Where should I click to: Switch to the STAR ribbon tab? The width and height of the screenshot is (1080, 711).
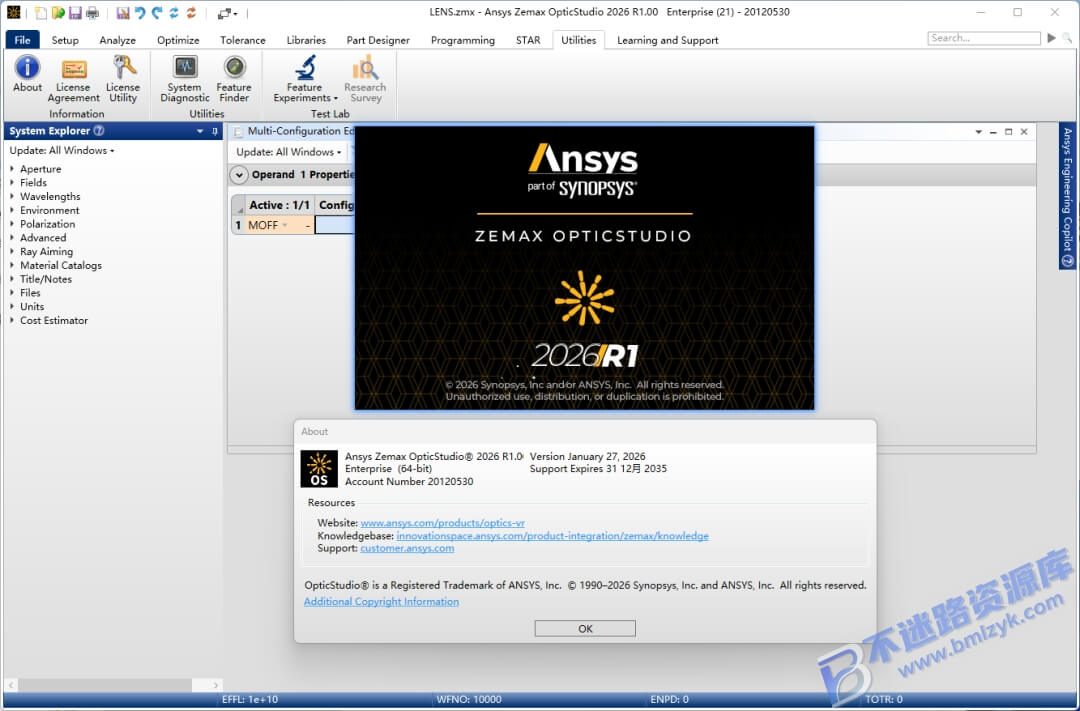(x=528, y=40)
